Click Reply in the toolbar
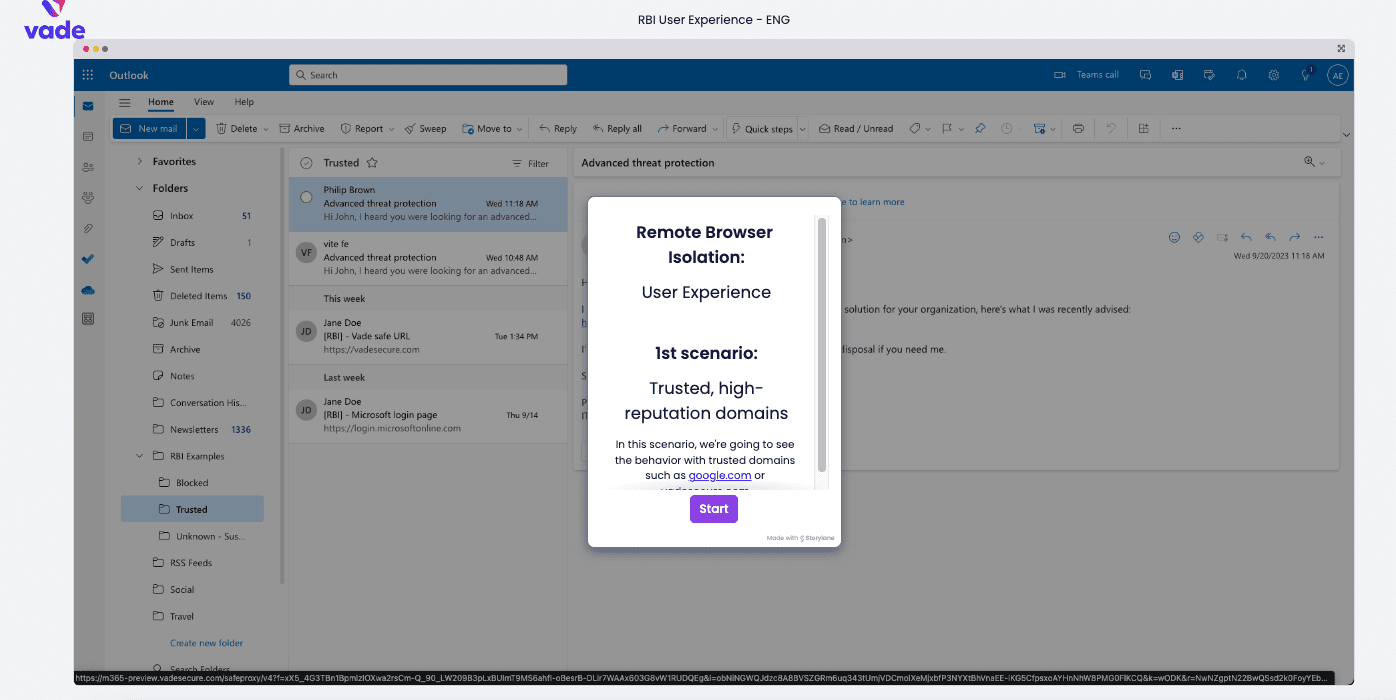The image size is (1396, 700). pyautogui.click(x=558, y=128)
